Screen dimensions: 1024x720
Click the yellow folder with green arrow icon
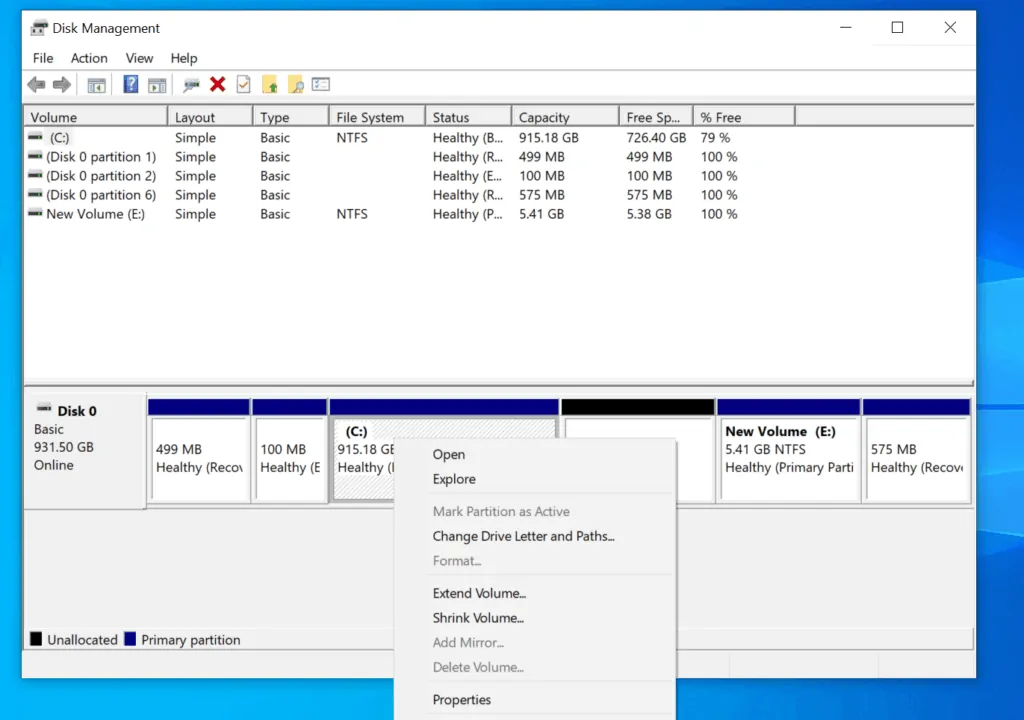[270, 84]
